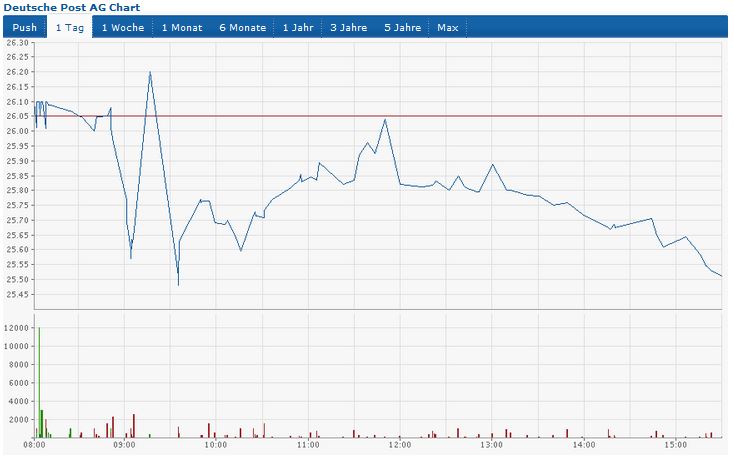The width and height of the screenshot is (734, 463).
Task: Click the 12000 volume axis label
Action: point(16,328)
